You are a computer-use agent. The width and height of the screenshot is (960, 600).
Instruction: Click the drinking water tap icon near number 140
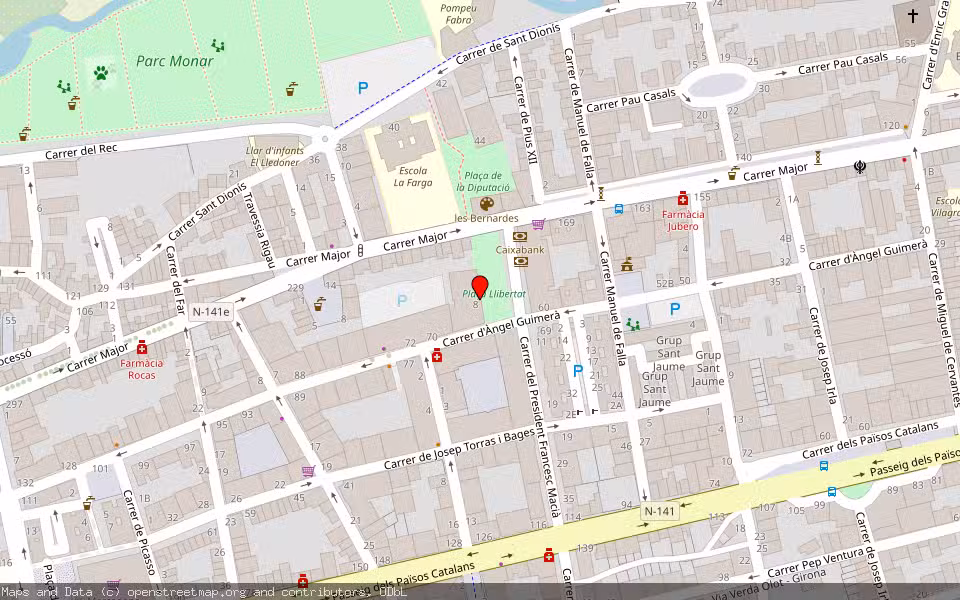point(733,173)
